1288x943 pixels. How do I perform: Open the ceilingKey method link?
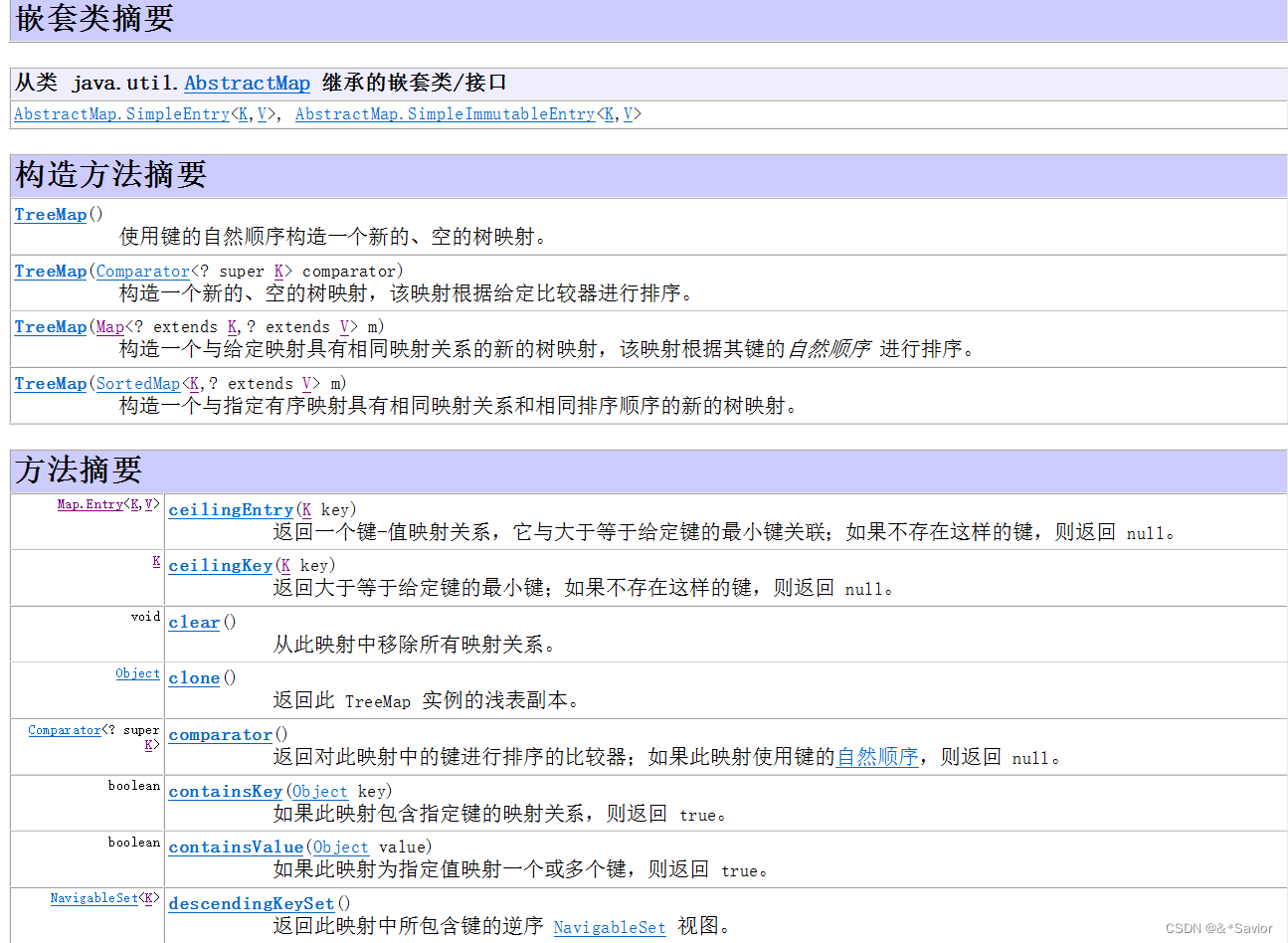pyautogui.click(x=220, y=565)
